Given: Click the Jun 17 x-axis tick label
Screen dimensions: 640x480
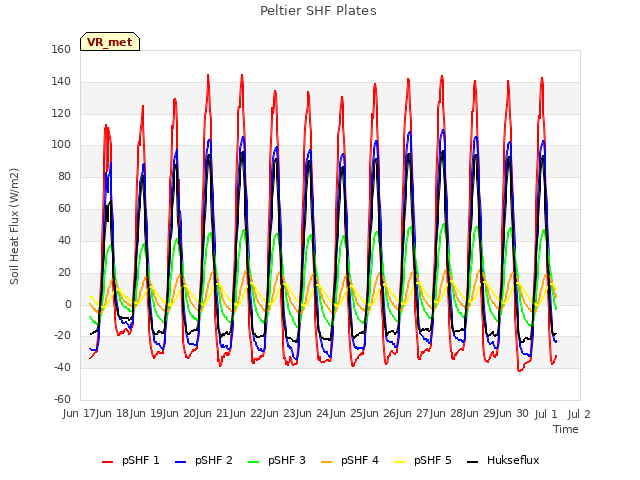Looking at the screenshot, I should [x=80, y=414].
